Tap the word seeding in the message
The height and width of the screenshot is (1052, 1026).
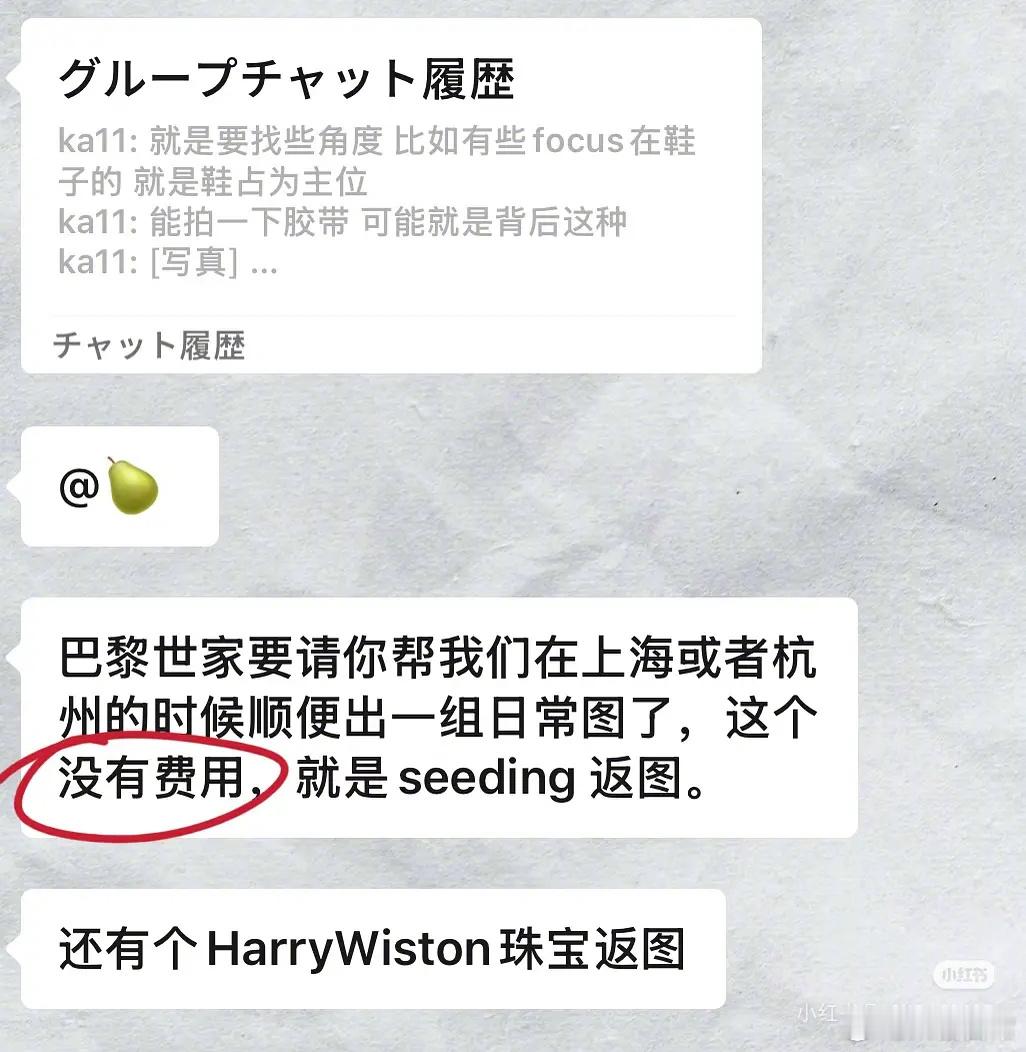486,778
